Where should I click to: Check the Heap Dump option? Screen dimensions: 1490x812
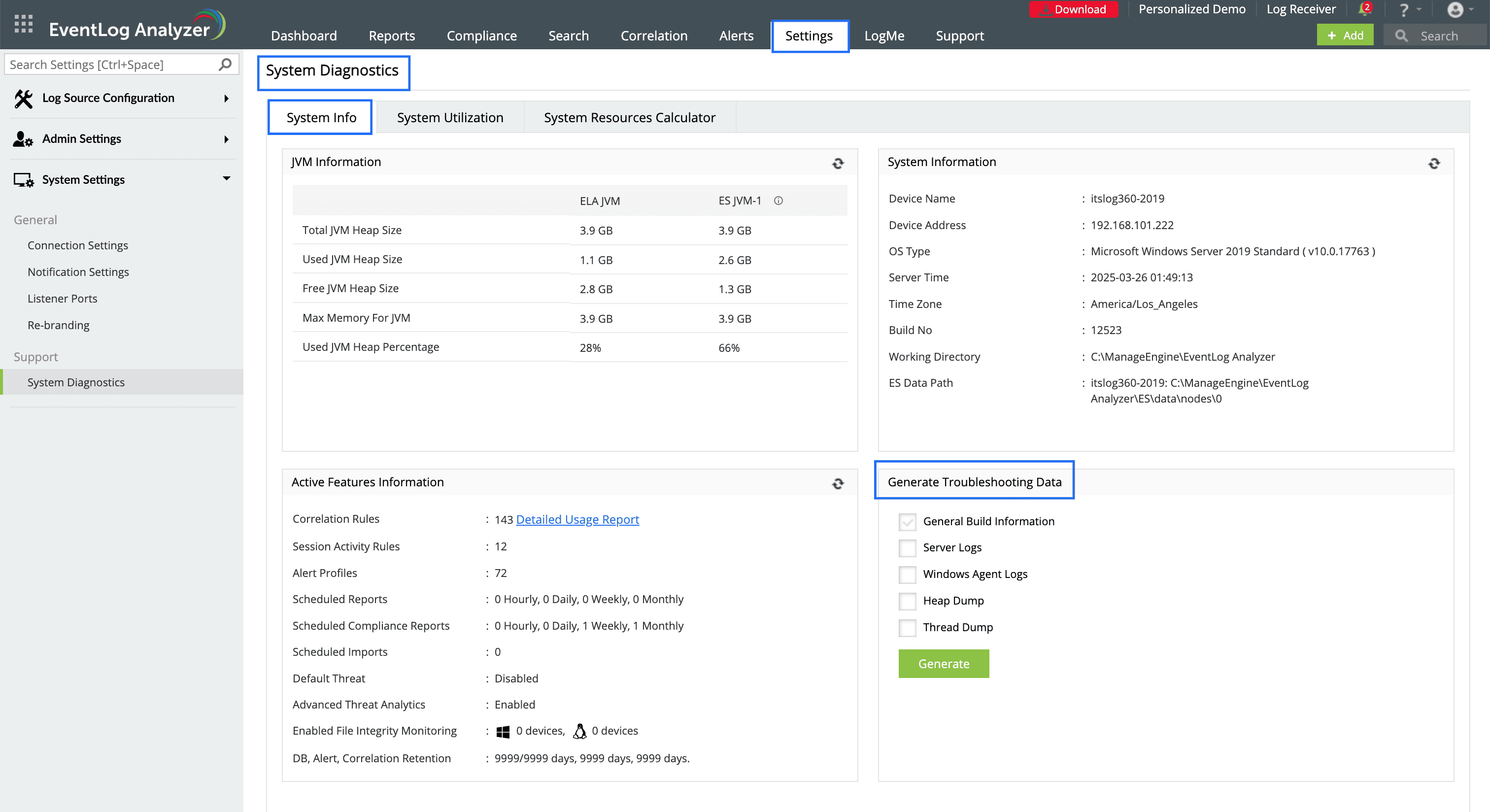click(907, 601)
